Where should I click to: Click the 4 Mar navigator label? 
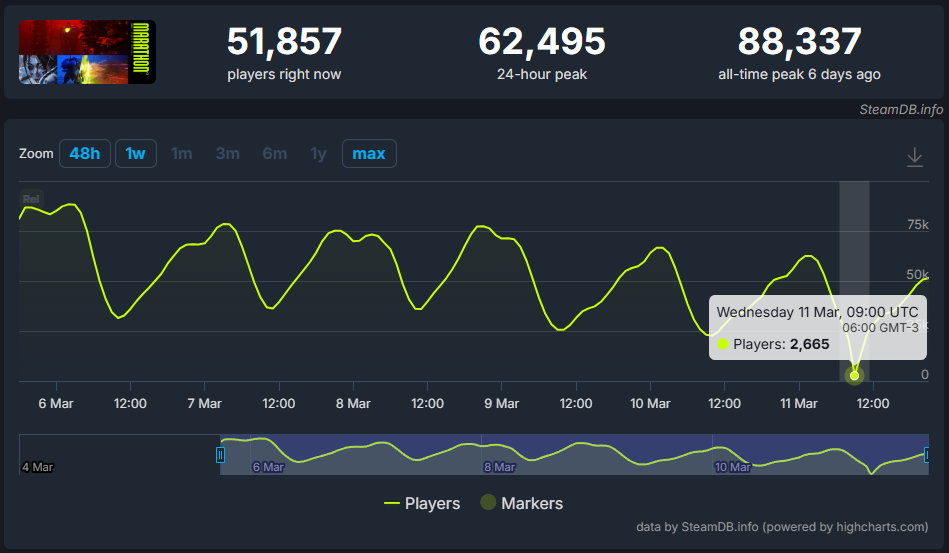click(38, 467)
